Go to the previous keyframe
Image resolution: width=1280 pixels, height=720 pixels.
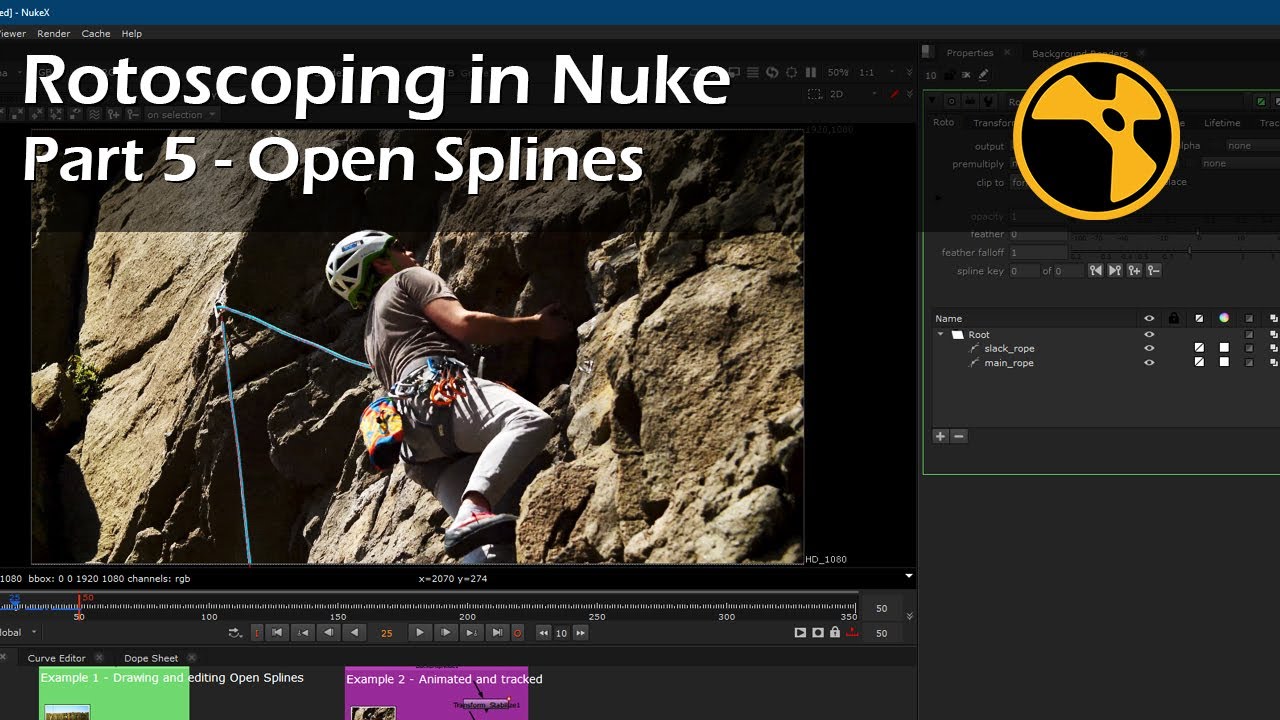[x=302, y=633]
